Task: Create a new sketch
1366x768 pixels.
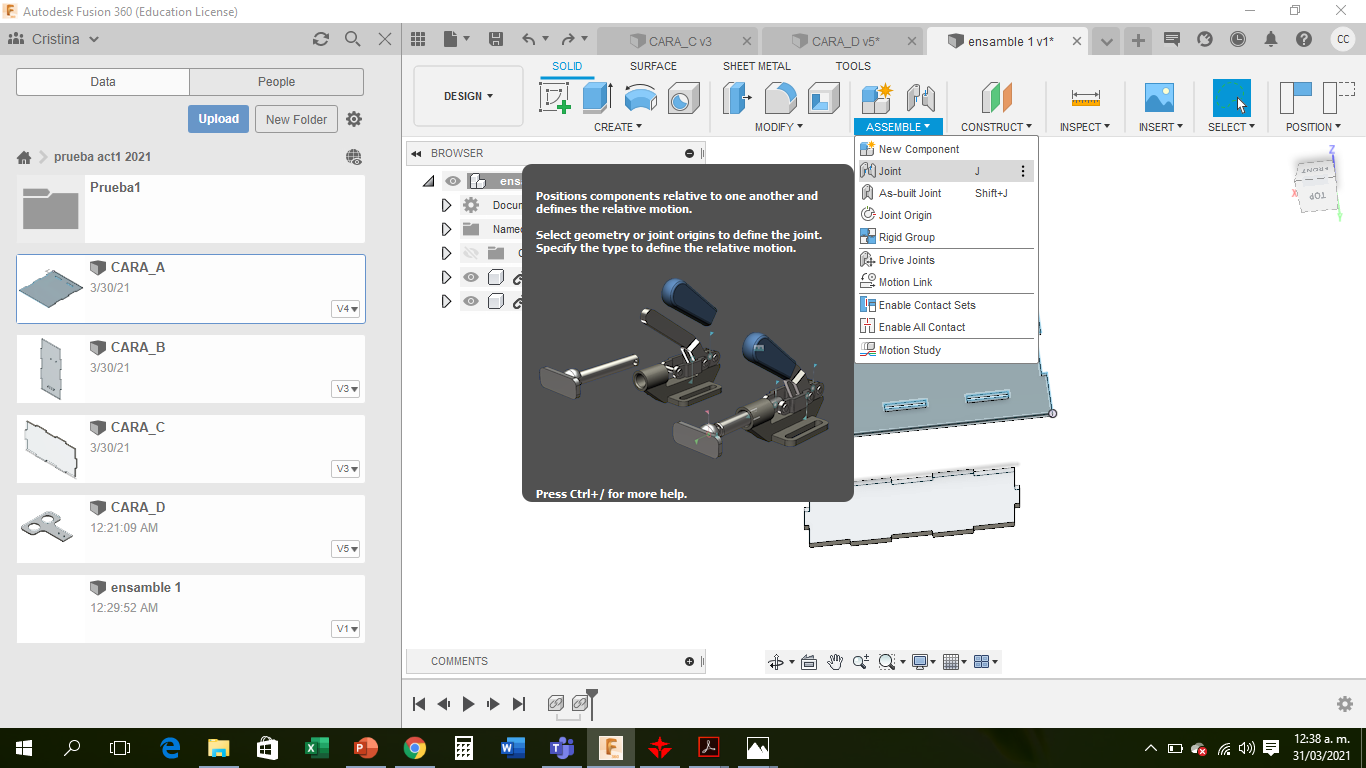Action: 555,98
